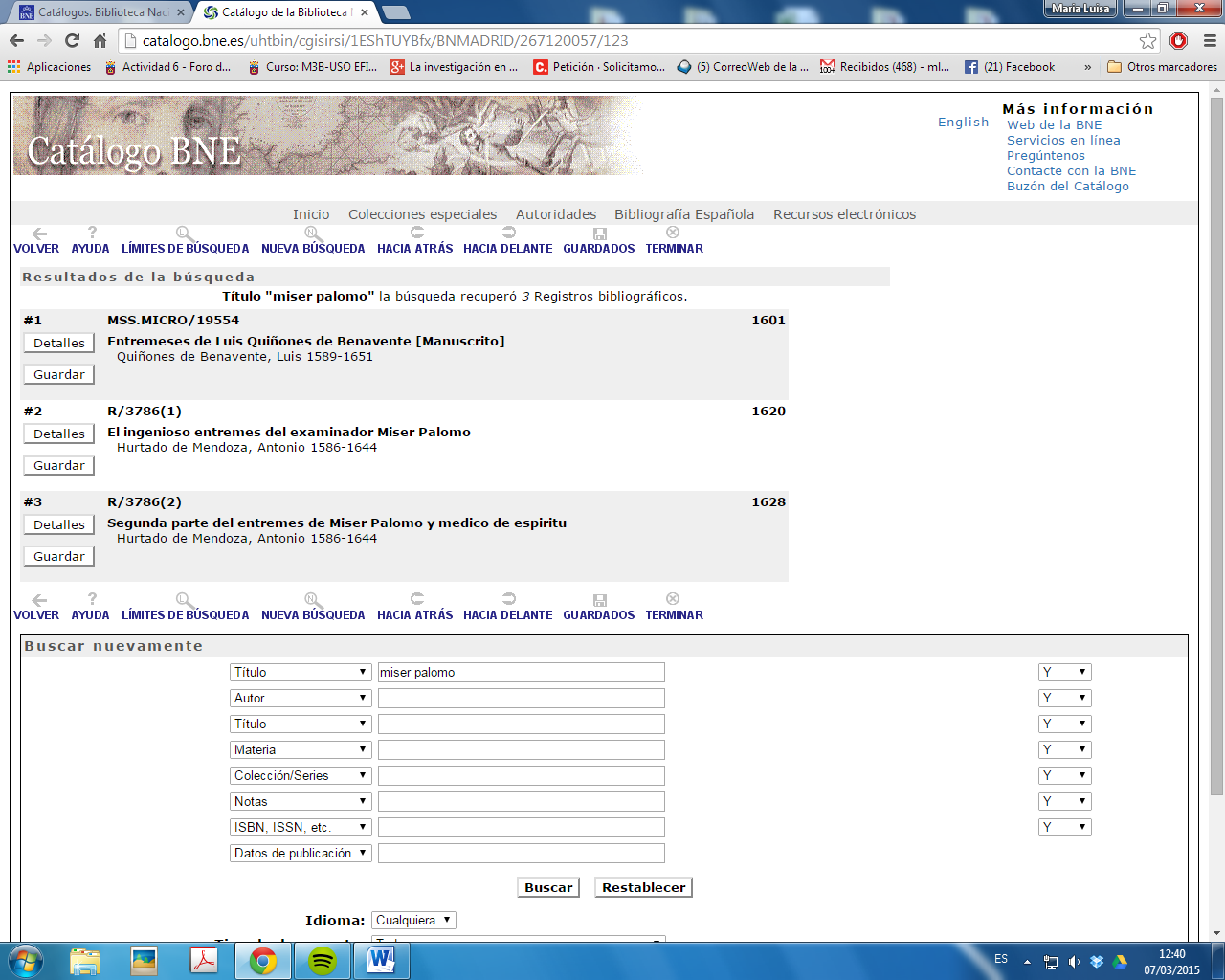The height and width of the screenshot is (980, 1225).
Task: Click Guardar for result #2
Action: 59,465
